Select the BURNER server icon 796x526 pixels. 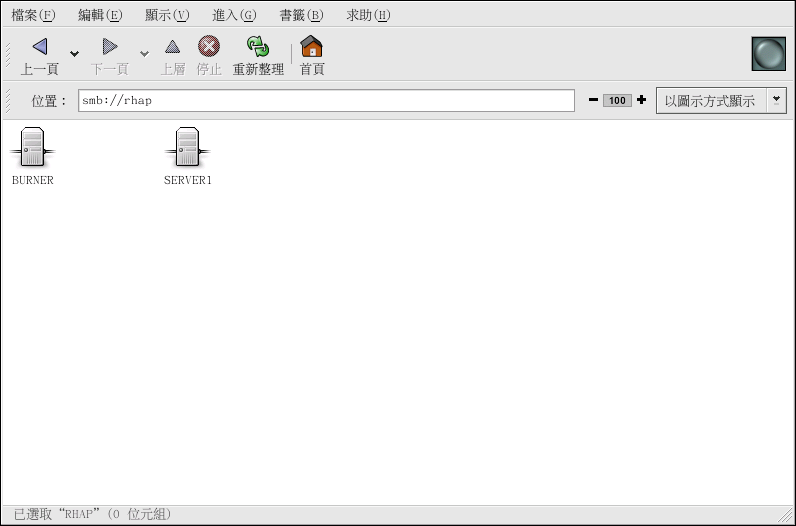coord(33,148)
